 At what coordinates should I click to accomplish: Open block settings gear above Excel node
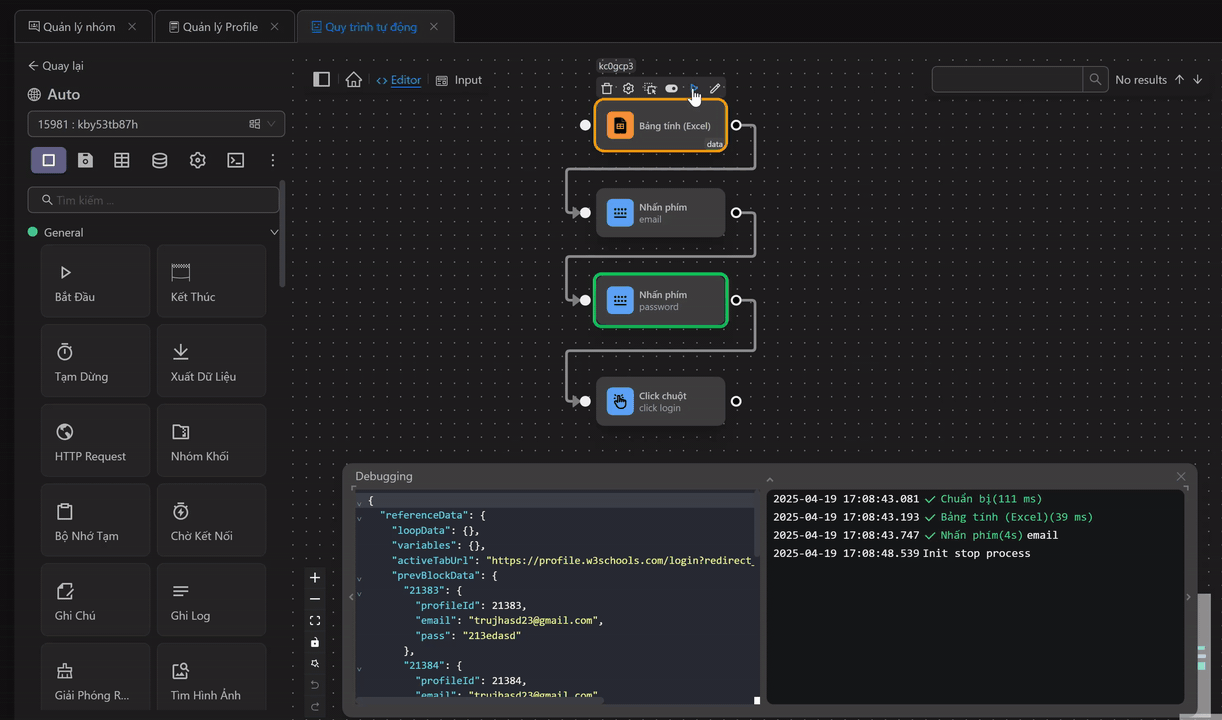(628, 89)
